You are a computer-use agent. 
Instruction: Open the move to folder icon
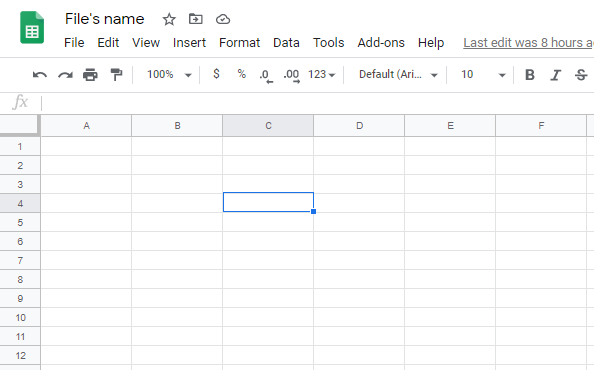[195, 19]
